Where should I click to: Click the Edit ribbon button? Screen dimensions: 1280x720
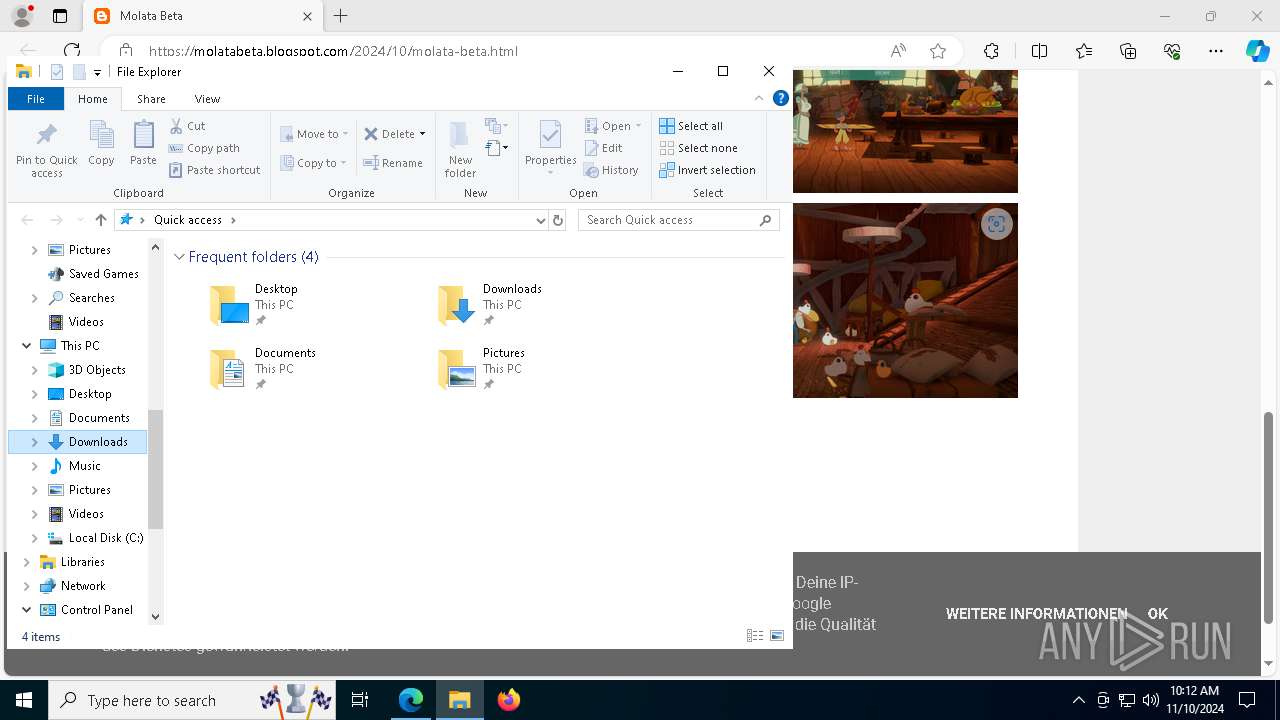point(604,148)
